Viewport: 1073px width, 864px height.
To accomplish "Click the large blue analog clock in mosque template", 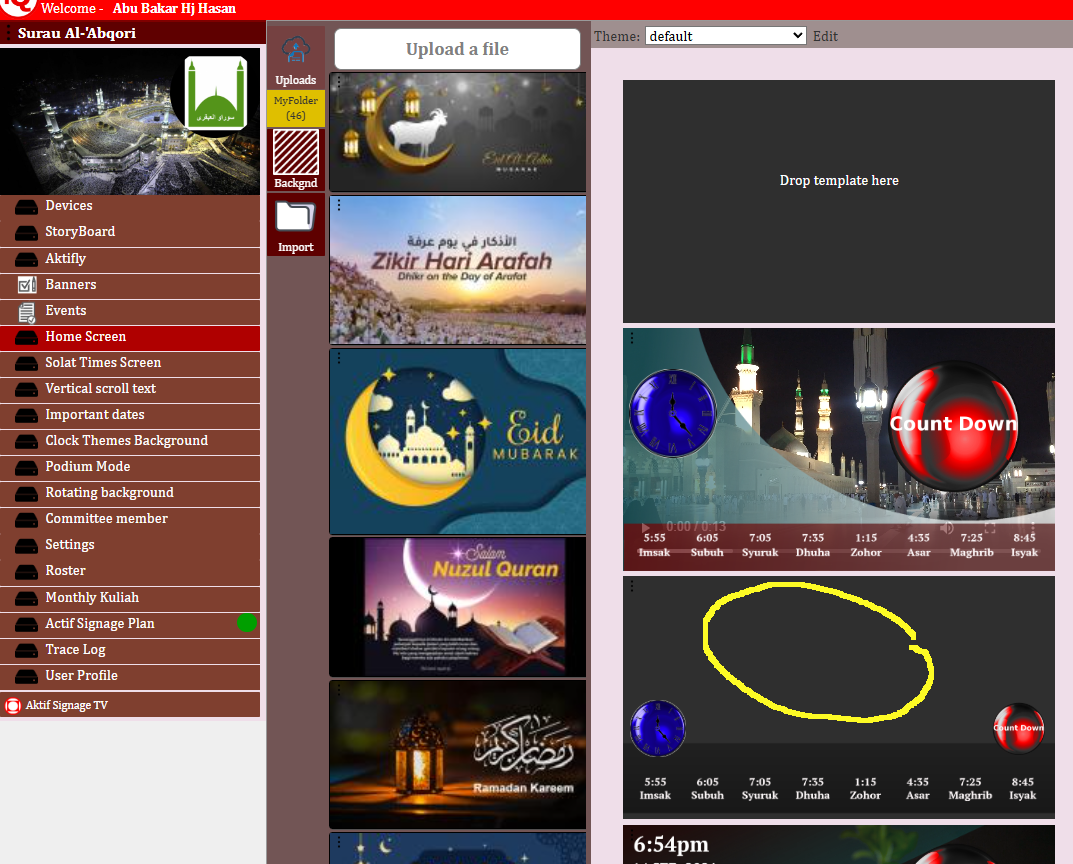I will tap(673, 413).
